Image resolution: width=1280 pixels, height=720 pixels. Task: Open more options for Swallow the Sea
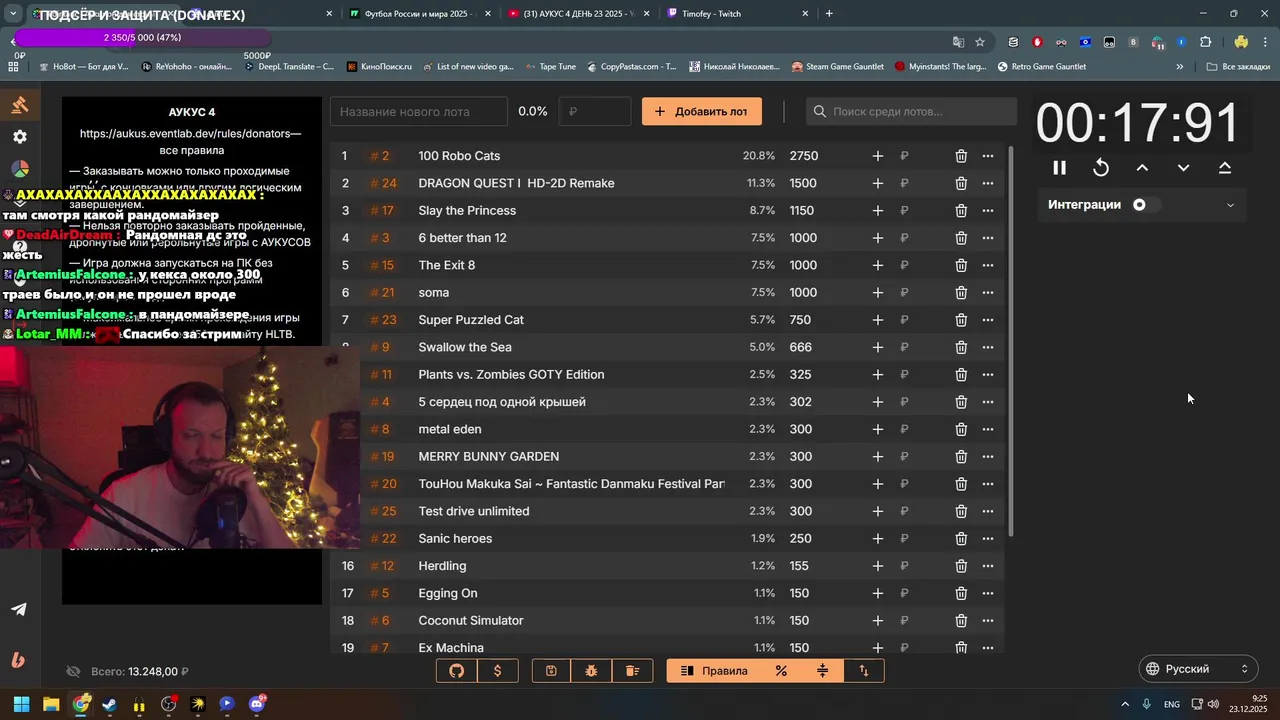[x=988, y=347]
